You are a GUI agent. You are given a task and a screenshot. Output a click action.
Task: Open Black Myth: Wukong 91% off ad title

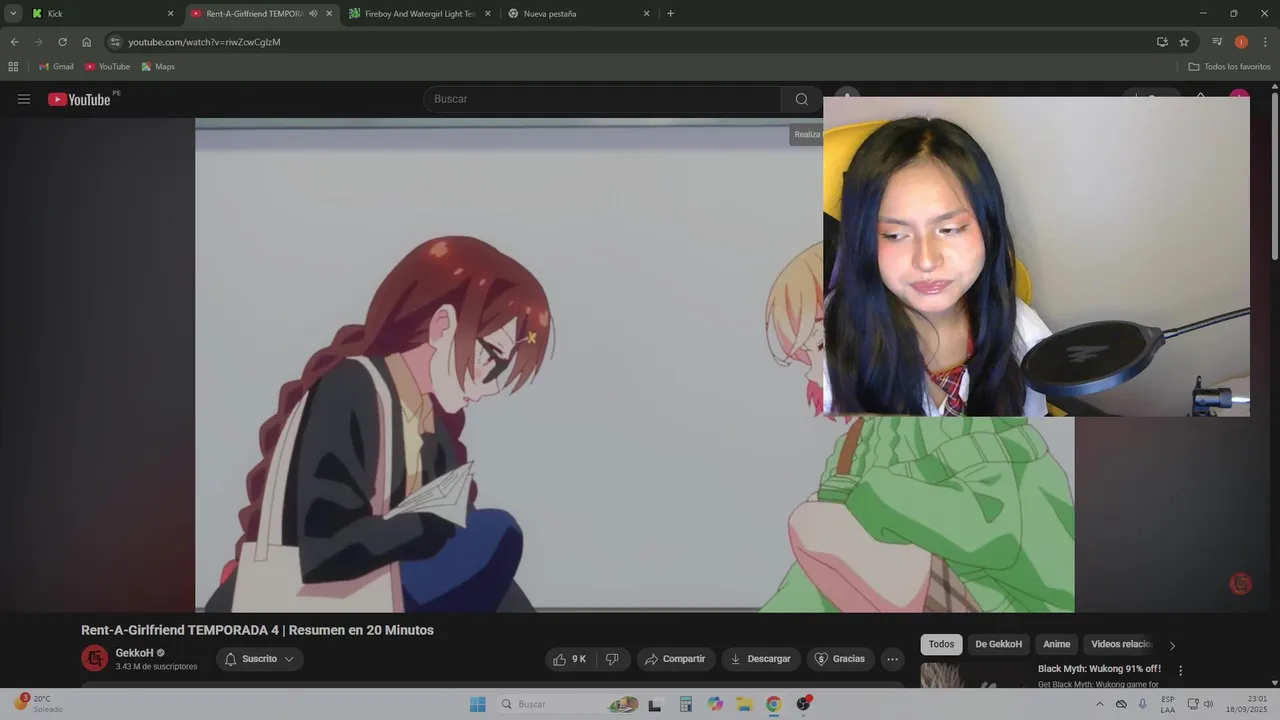point(1099,669)
